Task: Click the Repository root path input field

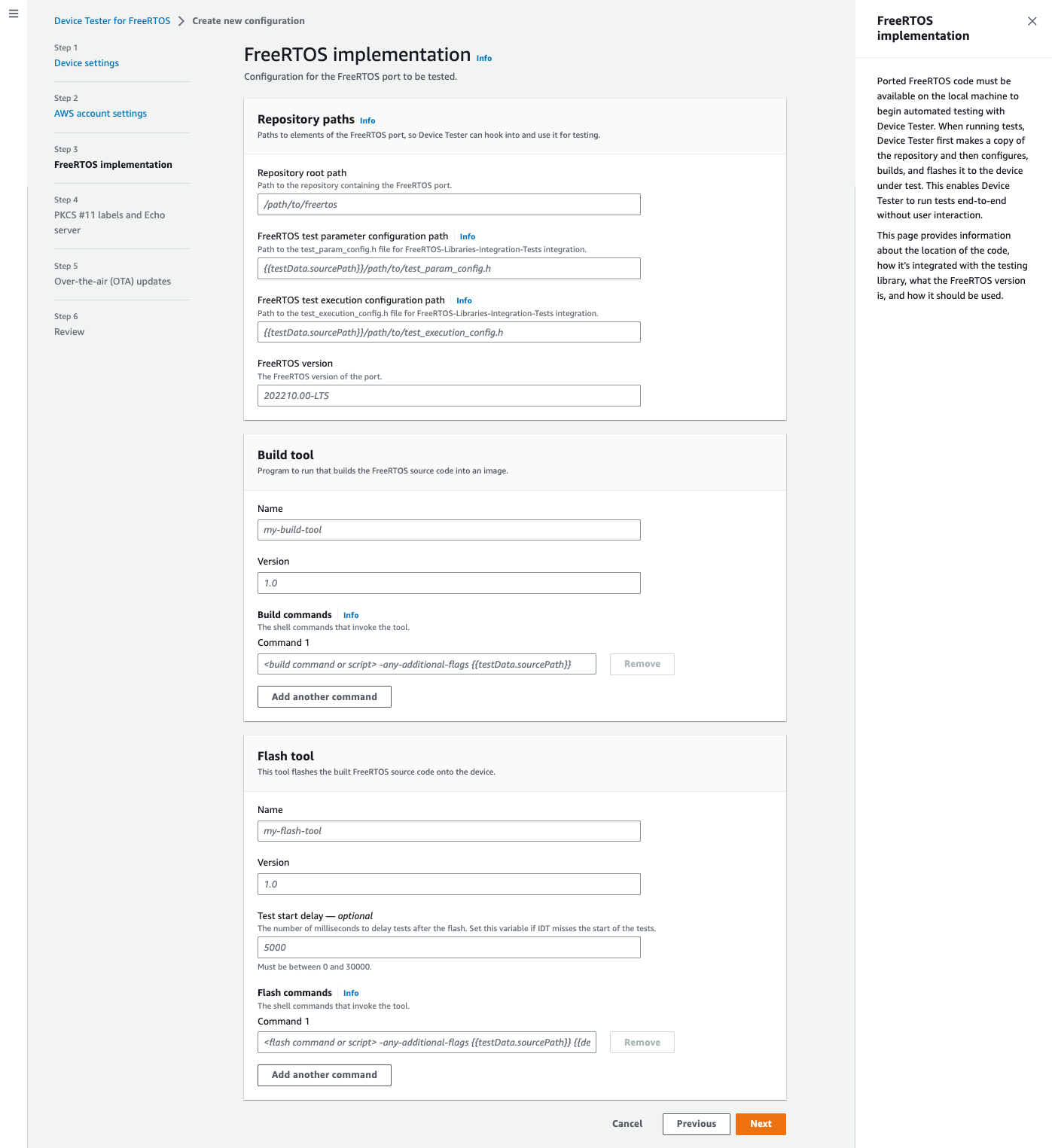Action: (x=450, y=204)
